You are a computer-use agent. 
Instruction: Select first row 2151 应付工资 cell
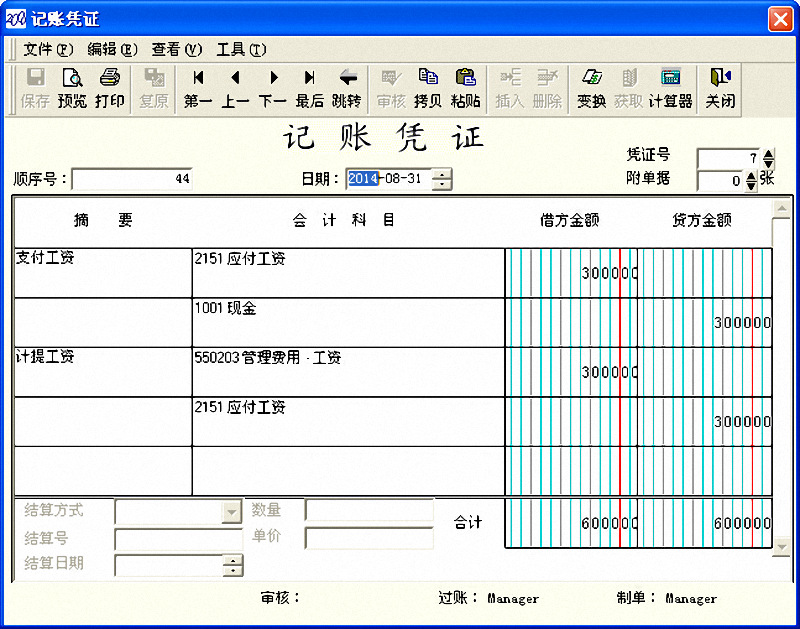348,273
